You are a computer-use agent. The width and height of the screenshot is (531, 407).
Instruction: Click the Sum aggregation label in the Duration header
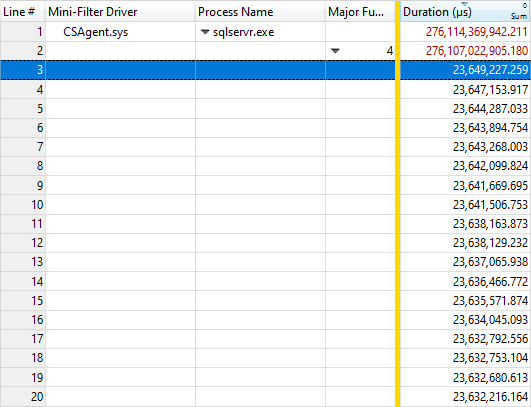(x=519, y=16)
